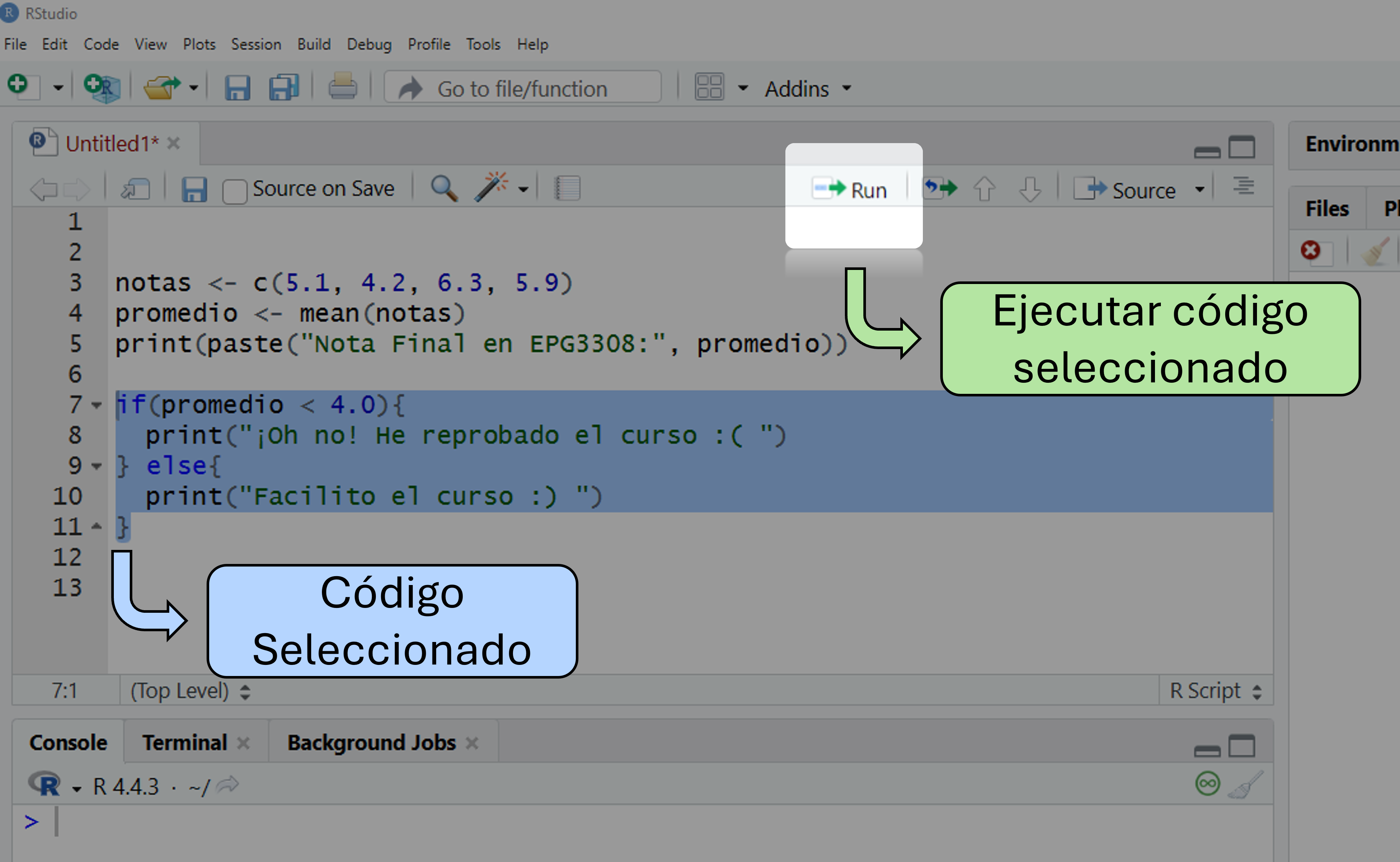Switch to the Terminal tab
Image resolution: width=1400 pixels, height=862 pixels.
[185, 742]
